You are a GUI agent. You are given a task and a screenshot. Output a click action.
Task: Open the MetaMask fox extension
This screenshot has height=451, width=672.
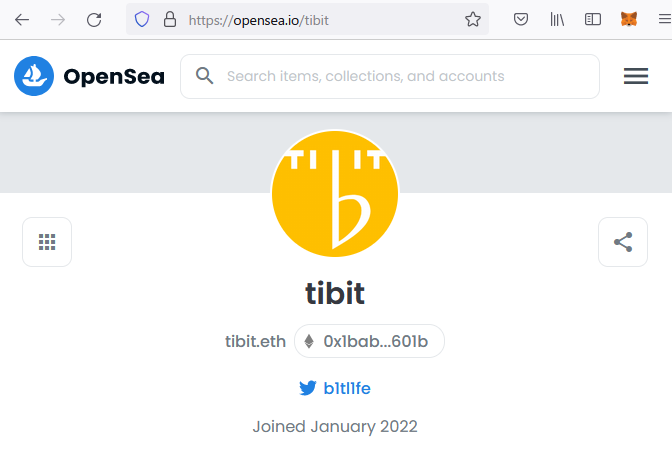click(629, 19)
